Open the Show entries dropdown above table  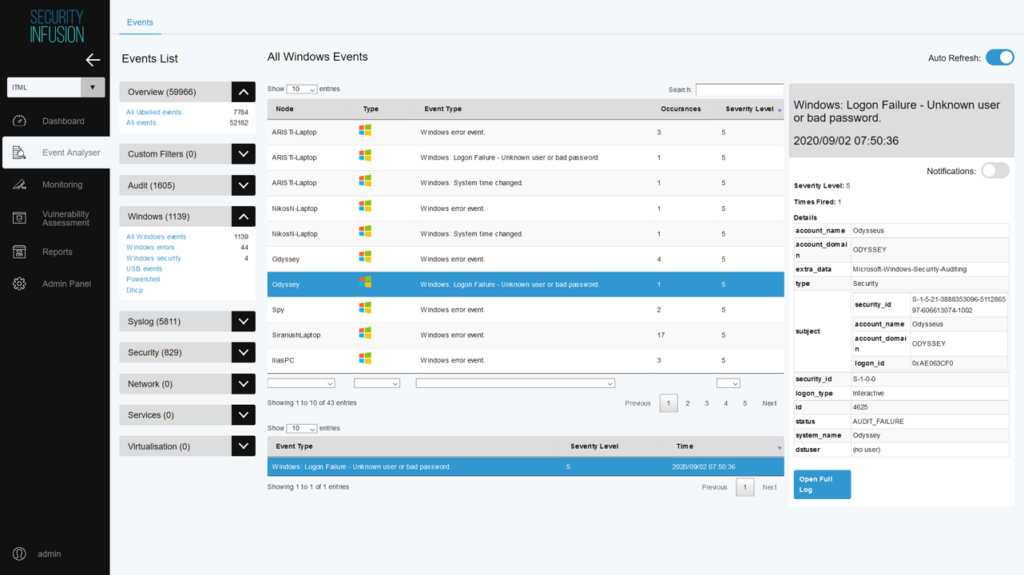point(302,90)
